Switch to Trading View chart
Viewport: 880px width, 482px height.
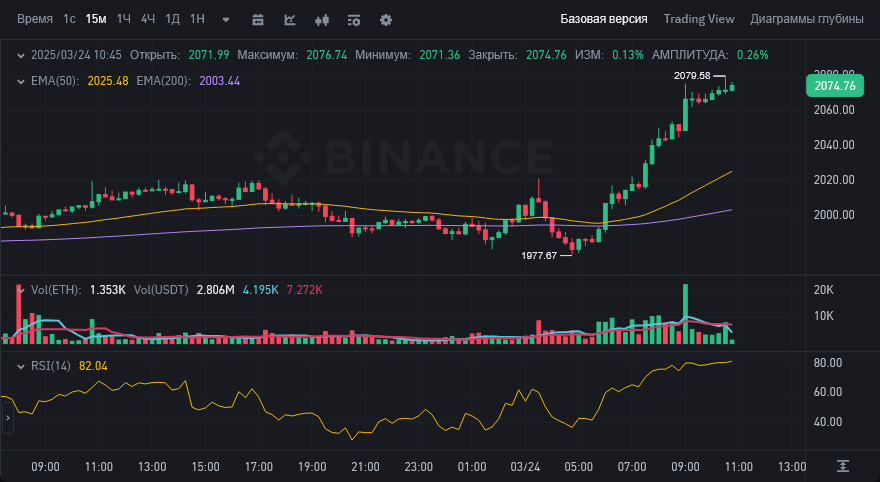point(699,19)
